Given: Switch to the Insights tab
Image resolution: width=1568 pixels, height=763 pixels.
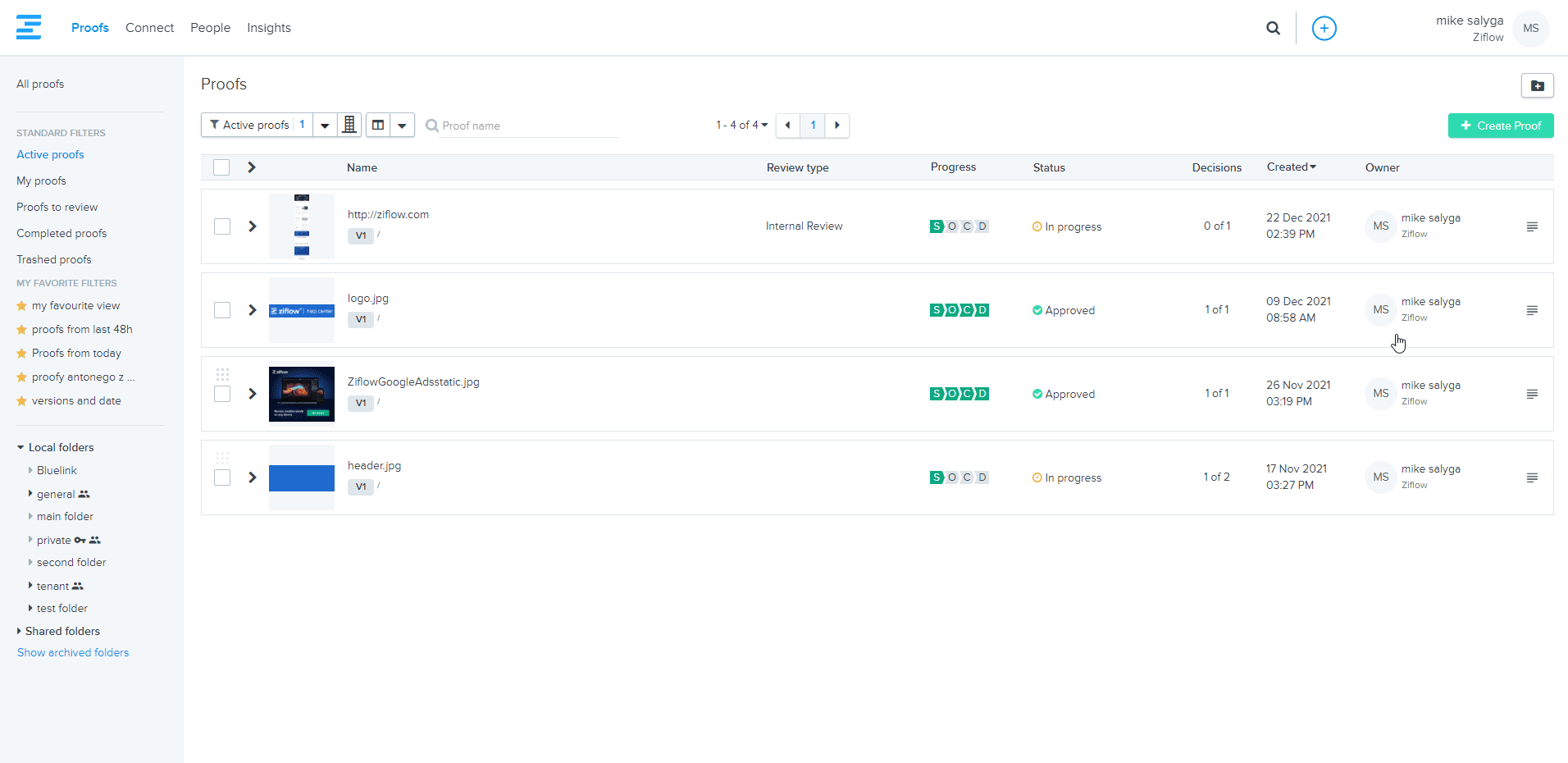Looking at the screenshot, I should [x=268, y=28].
